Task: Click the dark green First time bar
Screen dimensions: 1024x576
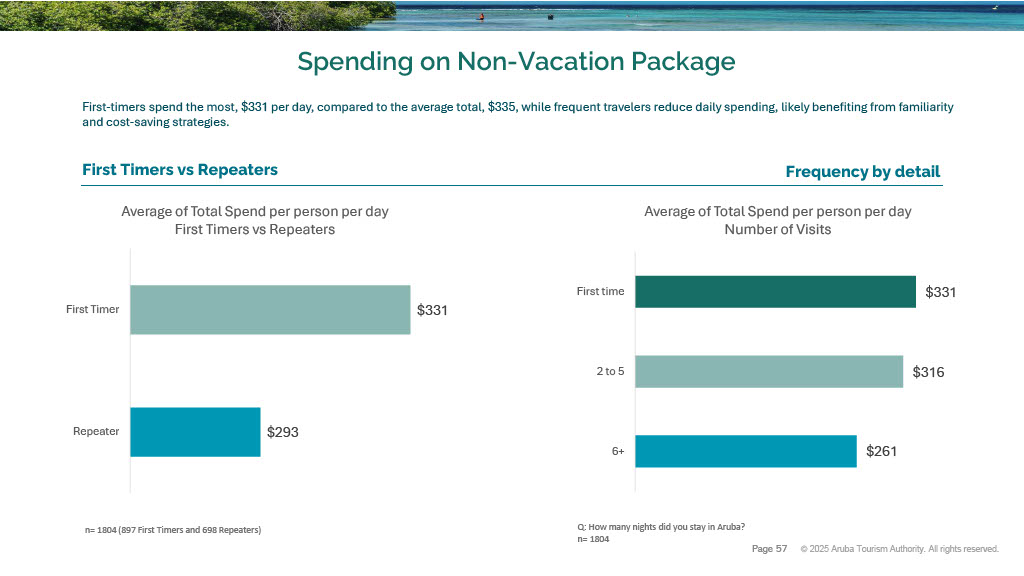Action: click(x=775, y=292)
